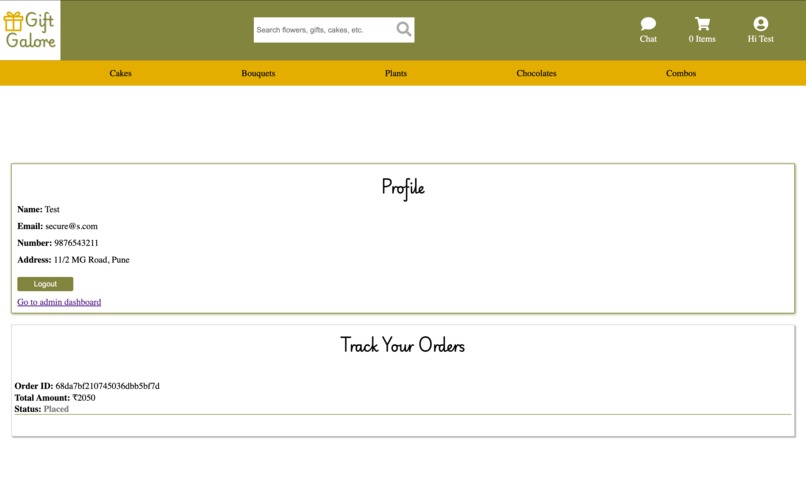Click the email secure@s.com
The height and width of the screenshot is (504, 806).
(x=71, y=226)
